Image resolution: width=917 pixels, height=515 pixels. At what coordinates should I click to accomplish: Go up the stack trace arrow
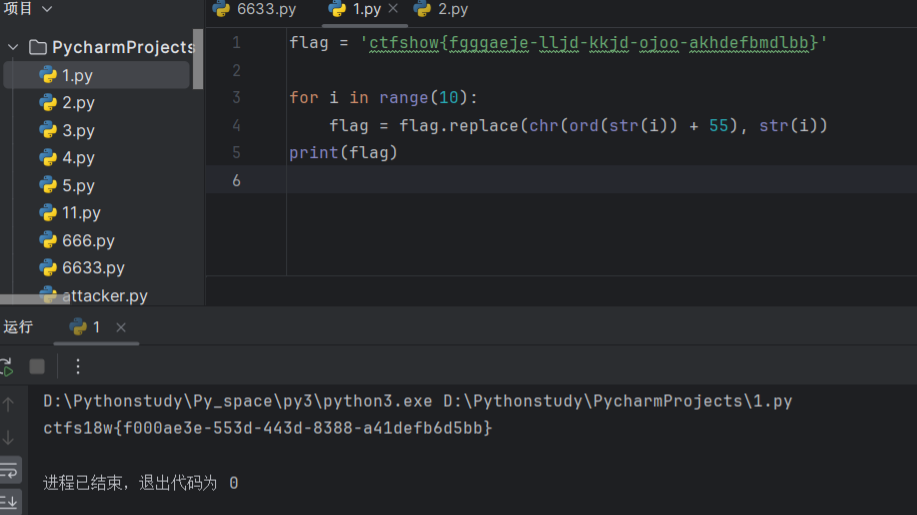[8, 404]
